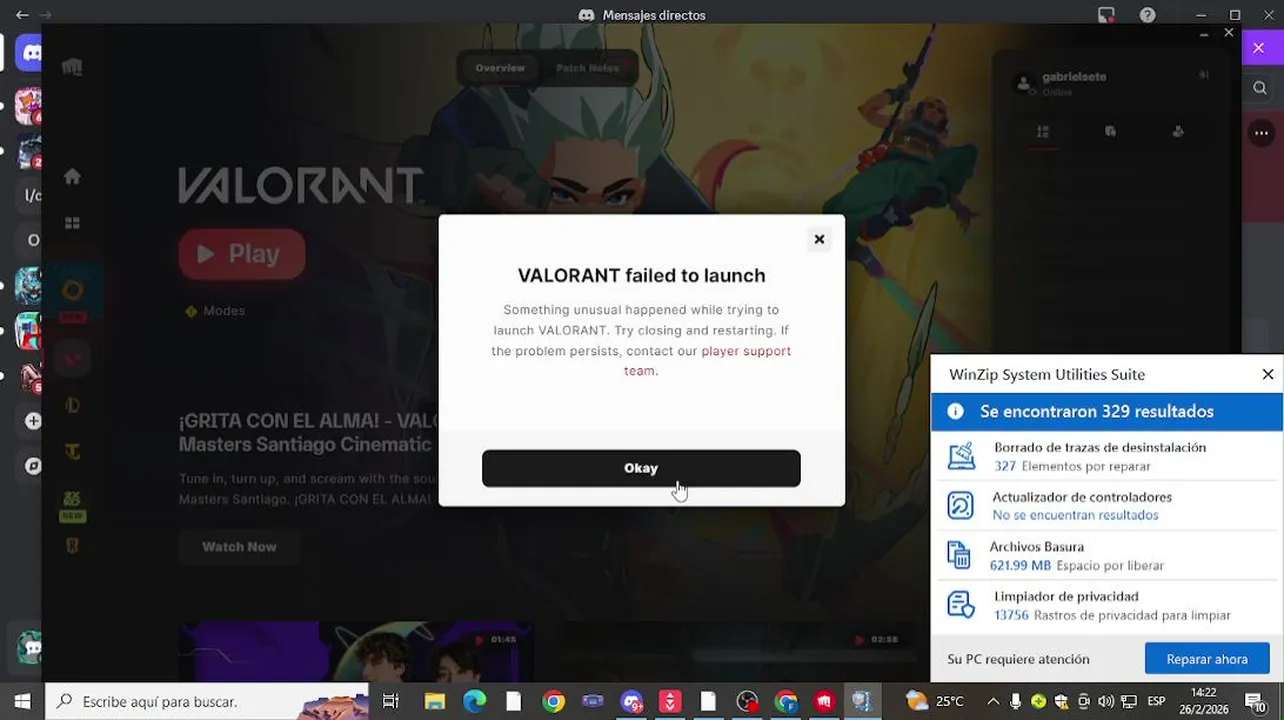Select the VALORANT game icon in sidebar
Image resolution: width=1284 pixels, height=720 pixels.
pyautogui.click(x=72, y=358)
